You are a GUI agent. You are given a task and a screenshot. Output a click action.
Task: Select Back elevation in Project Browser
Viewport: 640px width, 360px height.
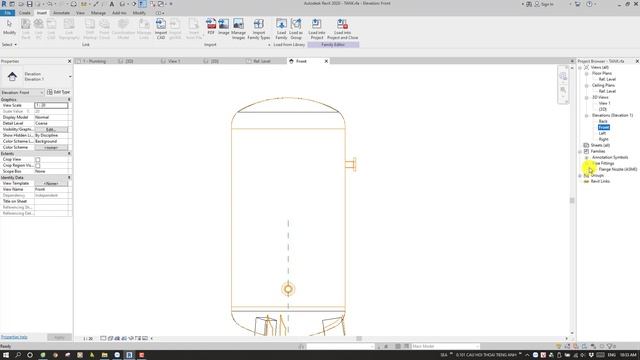tap(603, 122)
